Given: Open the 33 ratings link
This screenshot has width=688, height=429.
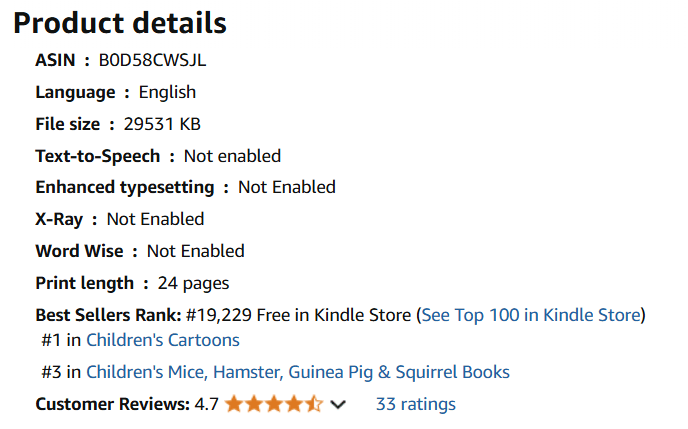Looking at the screenshot, I should coord(415,404).
